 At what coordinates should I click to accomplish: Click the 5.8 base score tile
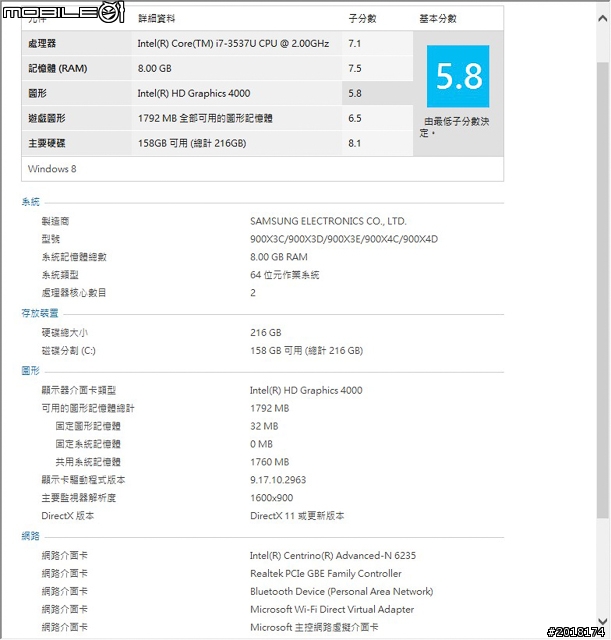(458, 76)
